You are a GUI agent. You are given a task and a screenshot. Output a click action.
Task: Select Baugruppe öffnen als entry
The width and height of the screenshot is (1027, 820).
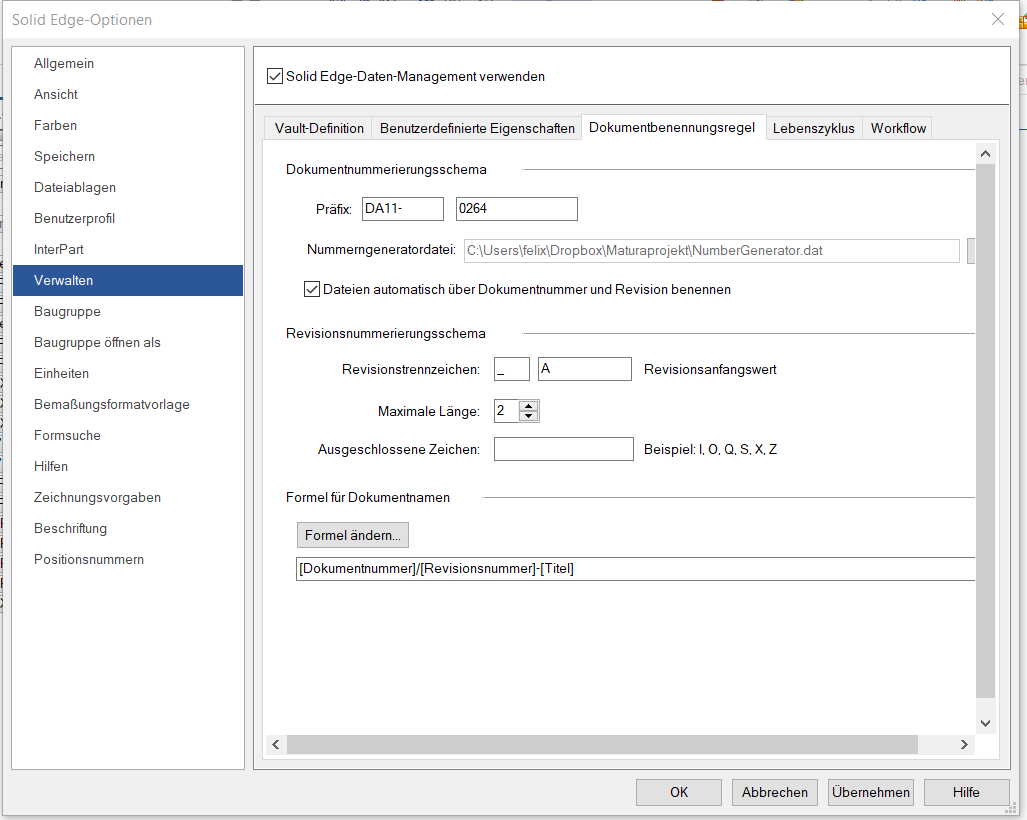[128, 343]
